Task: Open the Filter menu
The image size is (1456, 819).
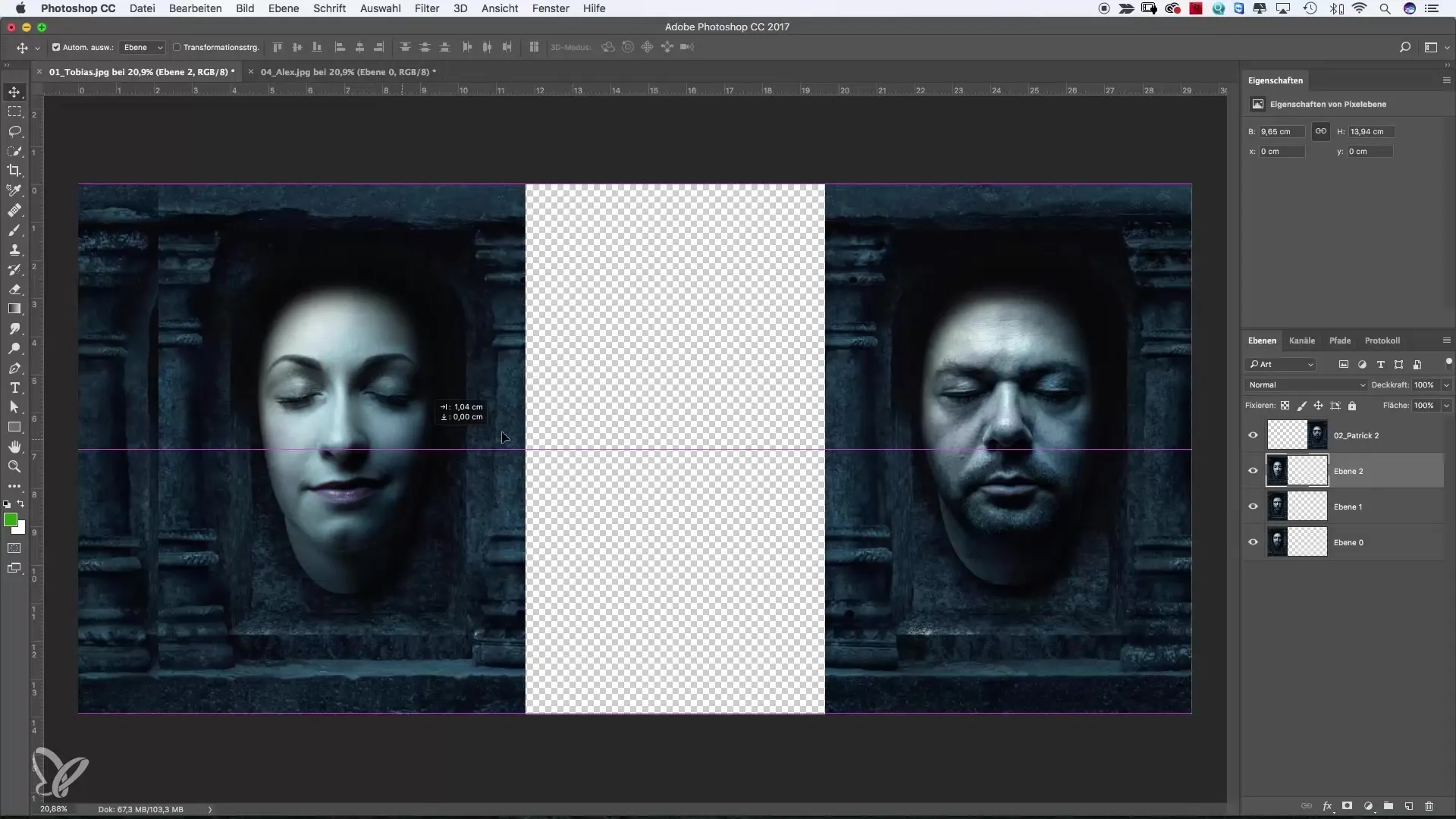Action: [x=427, y=8]
